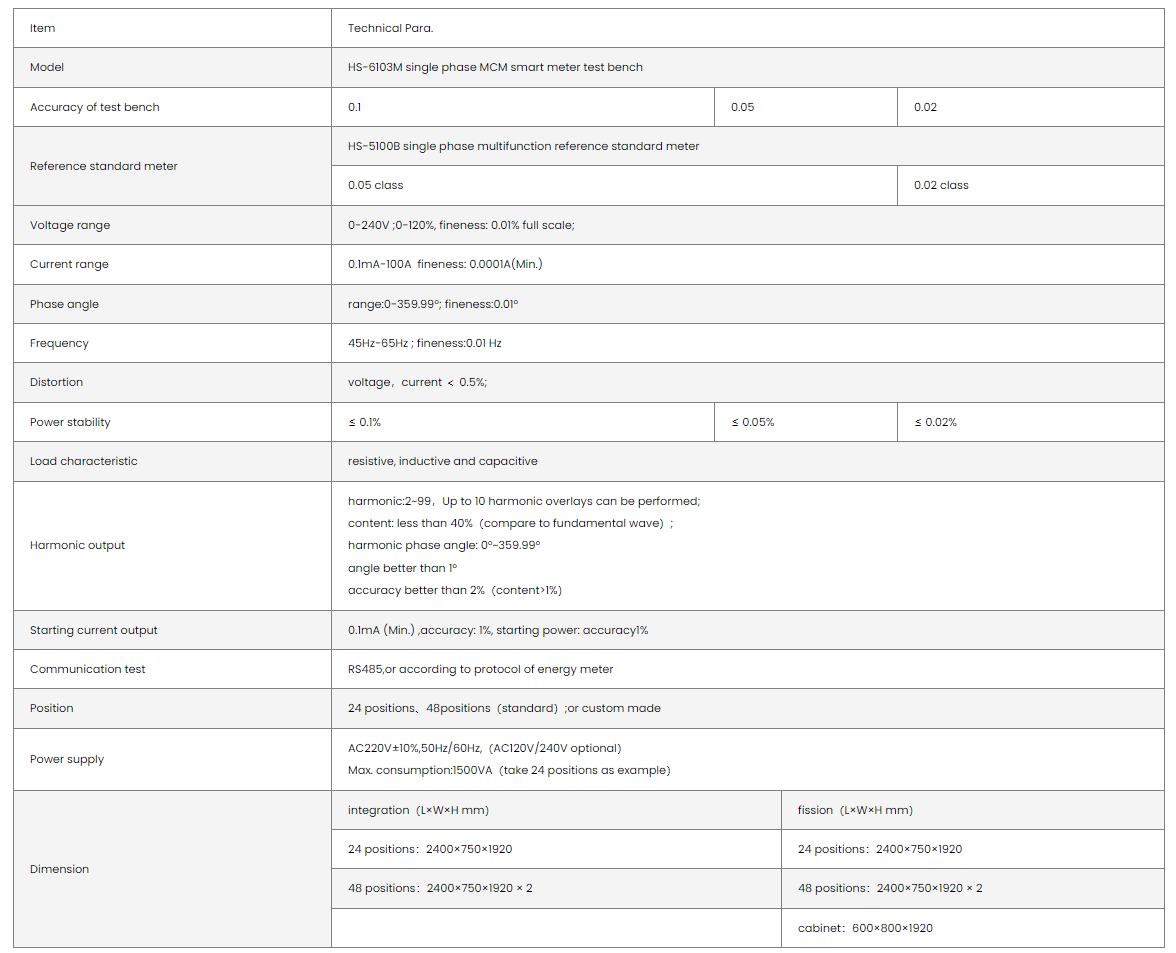Image resolution: width=1176 pixels, height=953 pixels.
Task: Click the "≤ 0.05%" power stability cell
Action: (x=753, y=422)
